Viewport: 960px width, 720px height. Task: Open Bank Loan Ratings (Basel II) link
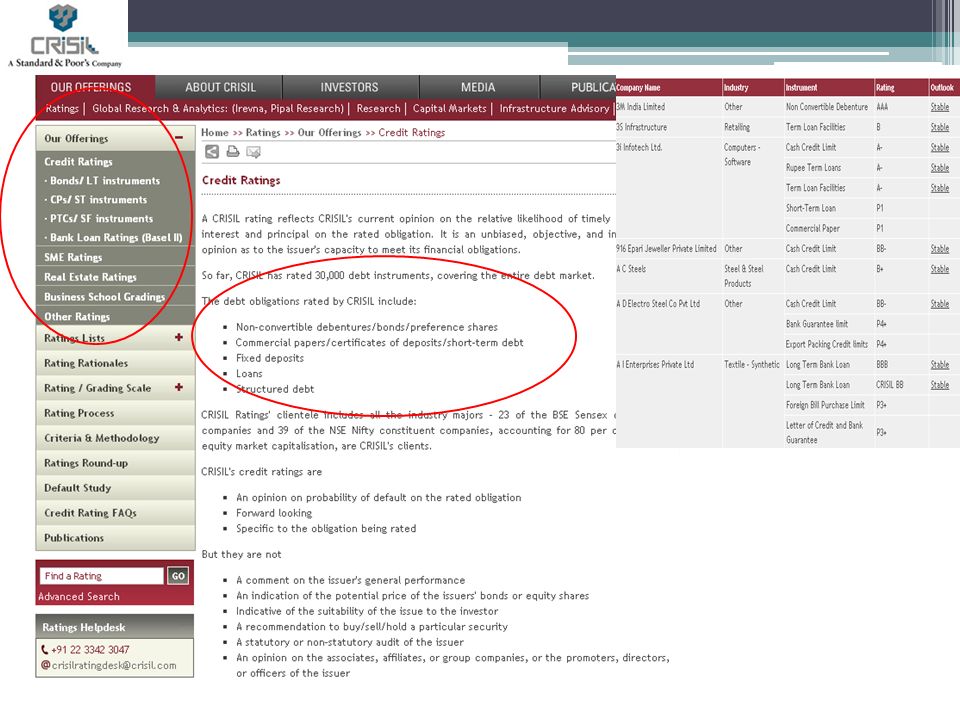pos(116,238)
